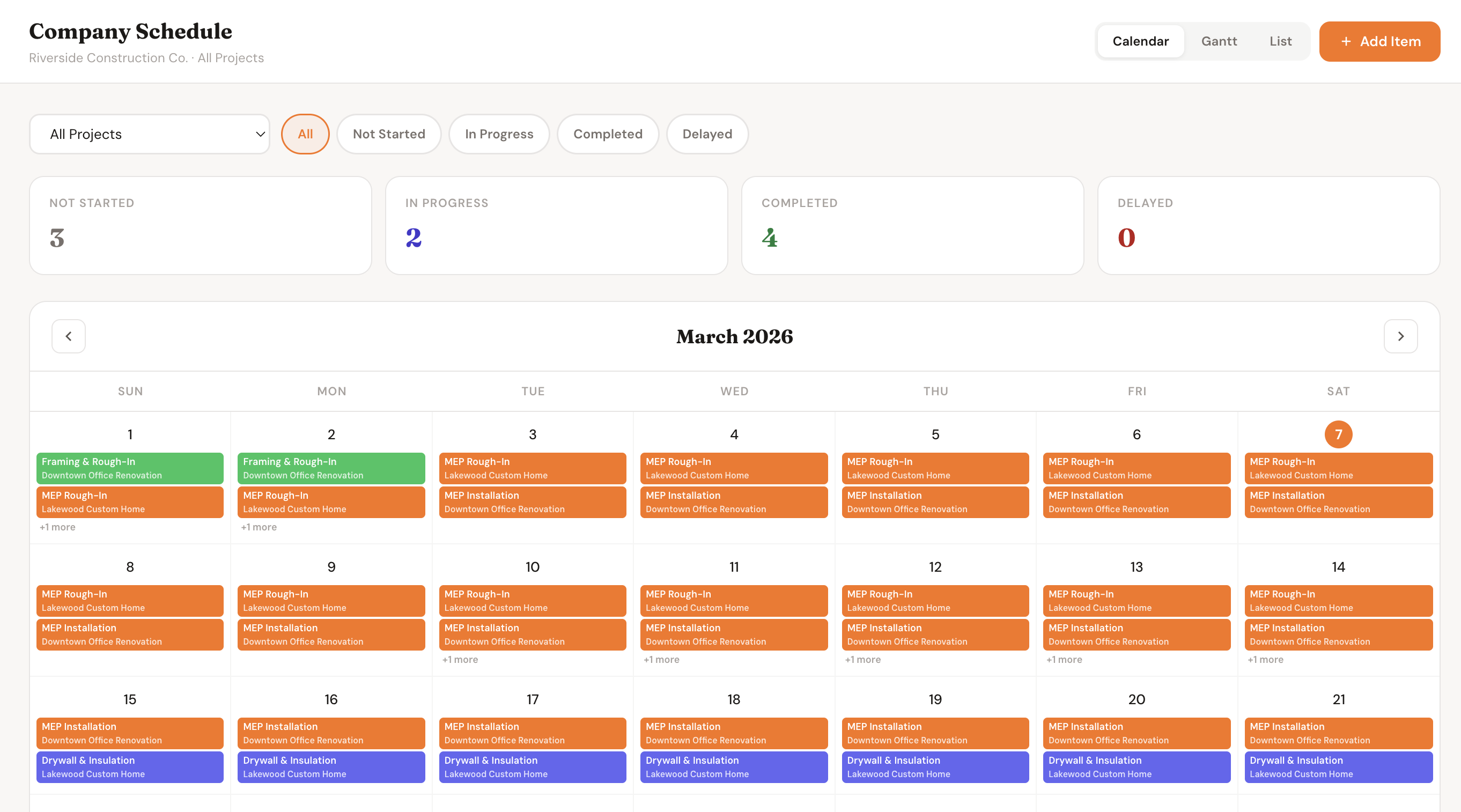Select the All filter pill
Image resolution: width=1461 pixels, height=812 pixels.
(x=305, y=134)
